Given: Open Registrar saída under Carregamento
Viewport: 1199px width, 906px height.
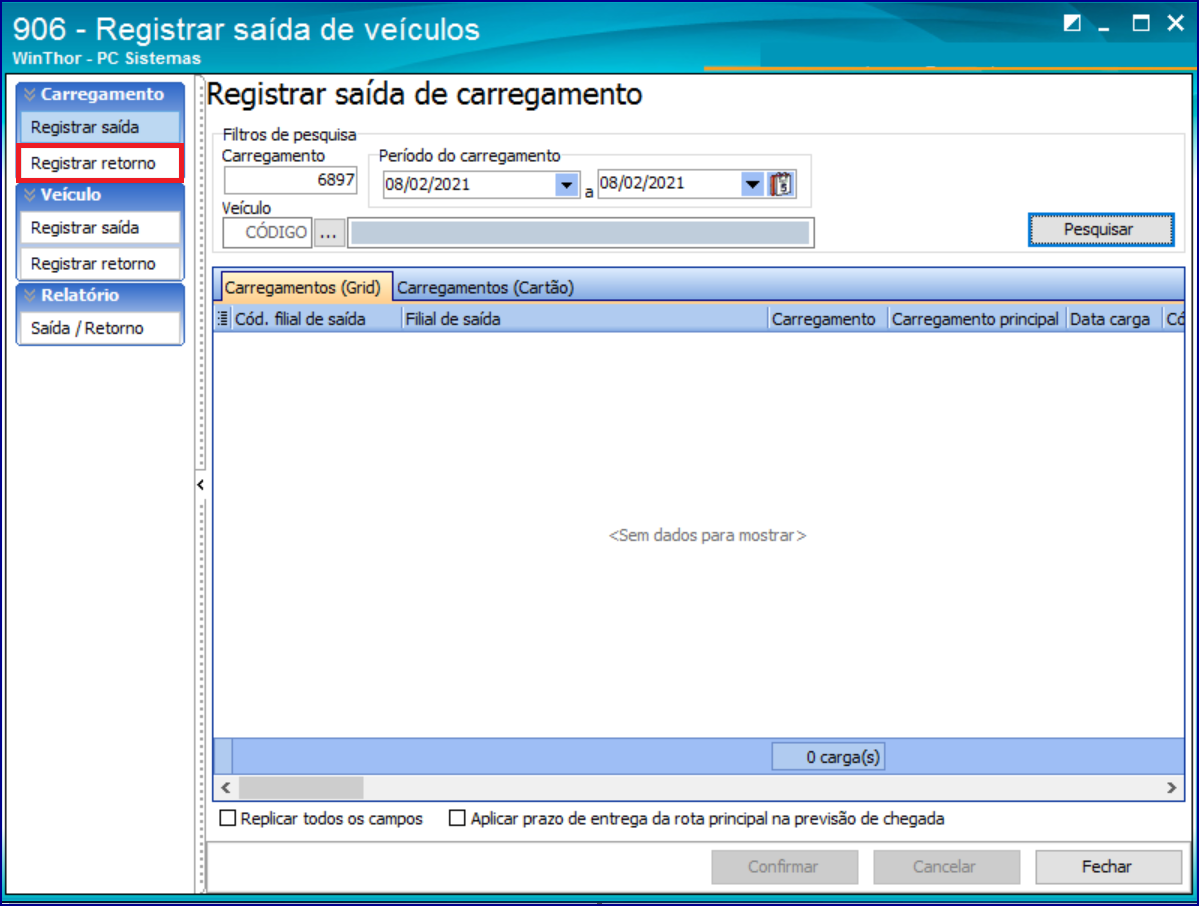Looking at the screenshot, I should [100, 127].
